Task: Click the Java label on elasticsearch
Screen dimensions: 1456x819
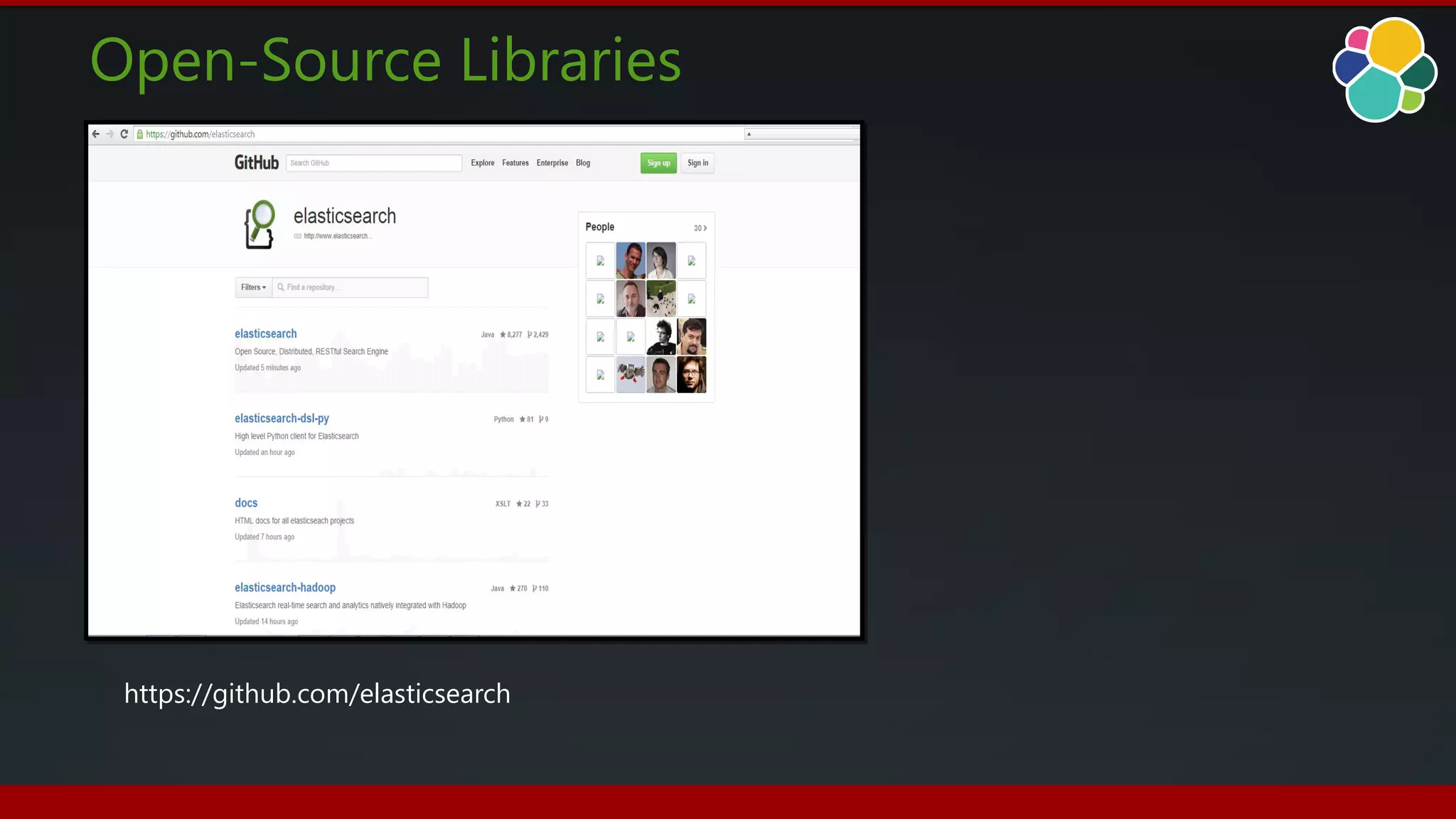Action: tap(488, 334)
